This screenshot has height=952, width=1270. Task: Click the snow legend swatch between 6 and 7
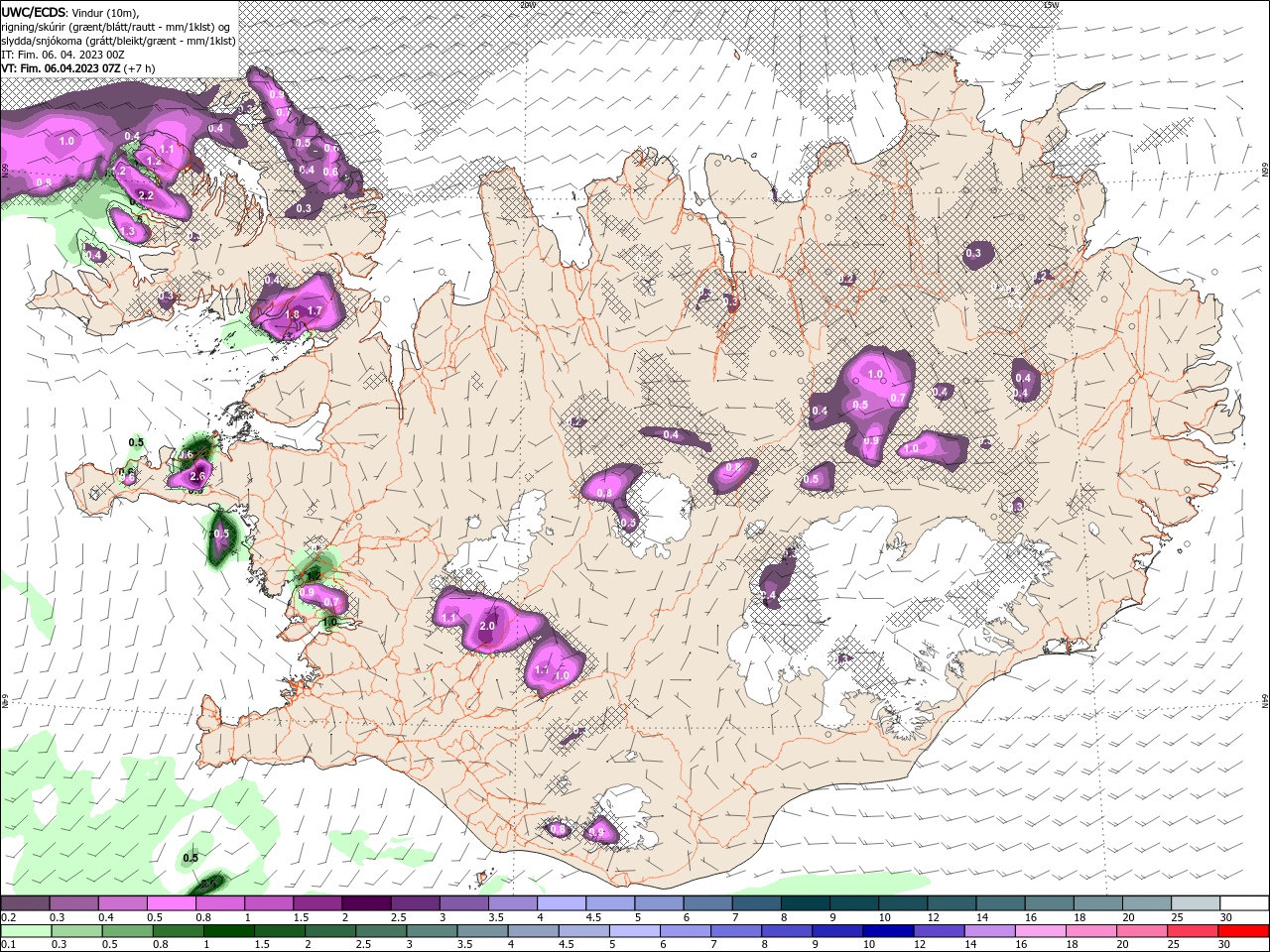point(707,903)
